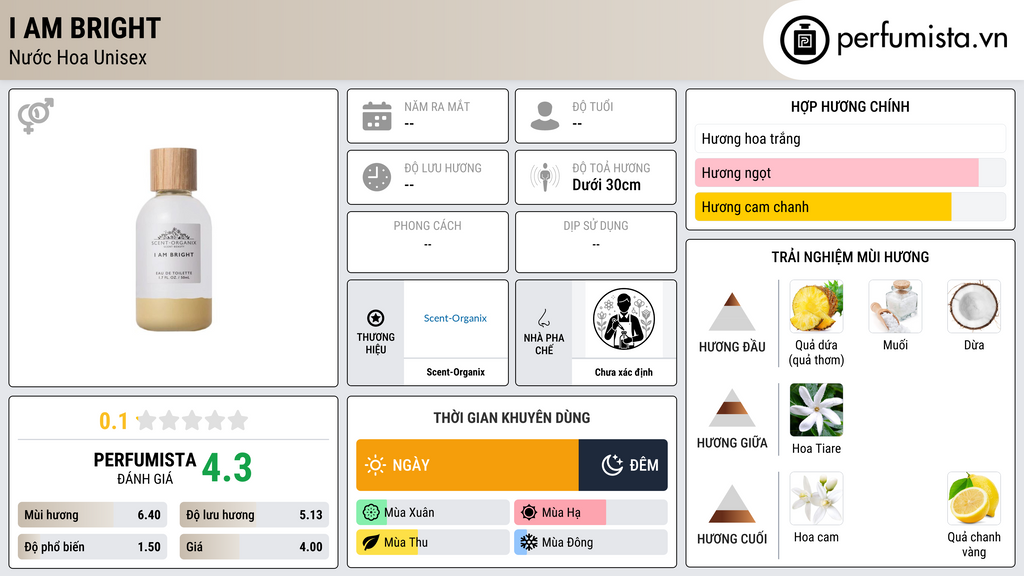Click the person icon beside Độ tuổi
This screenshot has width=1024, height=576.
pos(545,116)
